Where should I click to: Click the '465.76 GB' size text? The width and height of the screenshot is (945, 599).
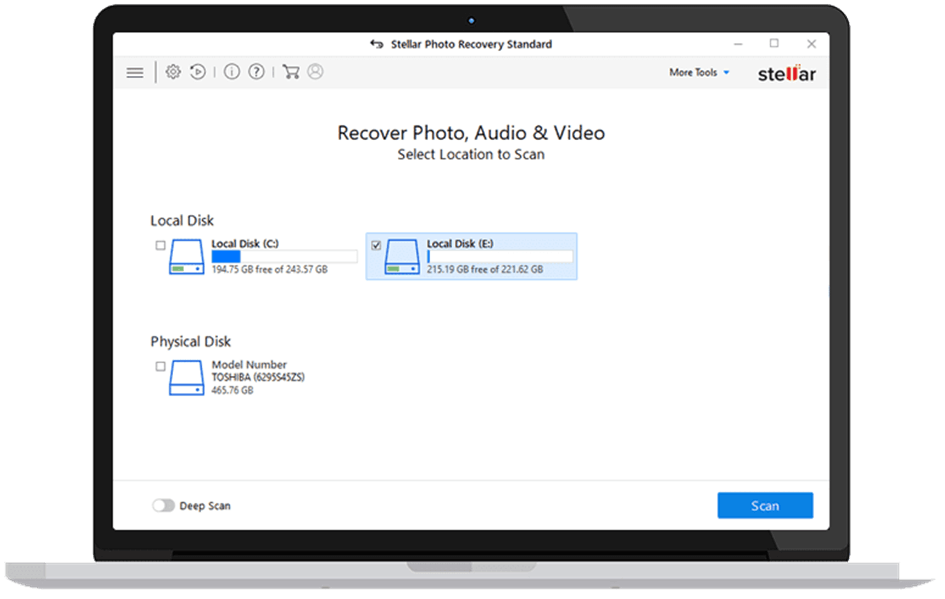(x=233, y=390)
